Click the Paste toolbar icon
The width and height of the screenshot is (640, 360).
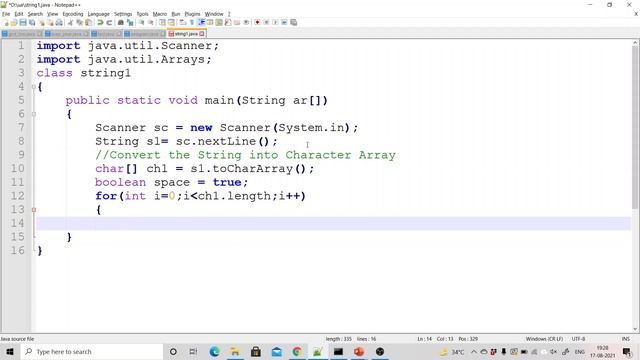point(88,22)
